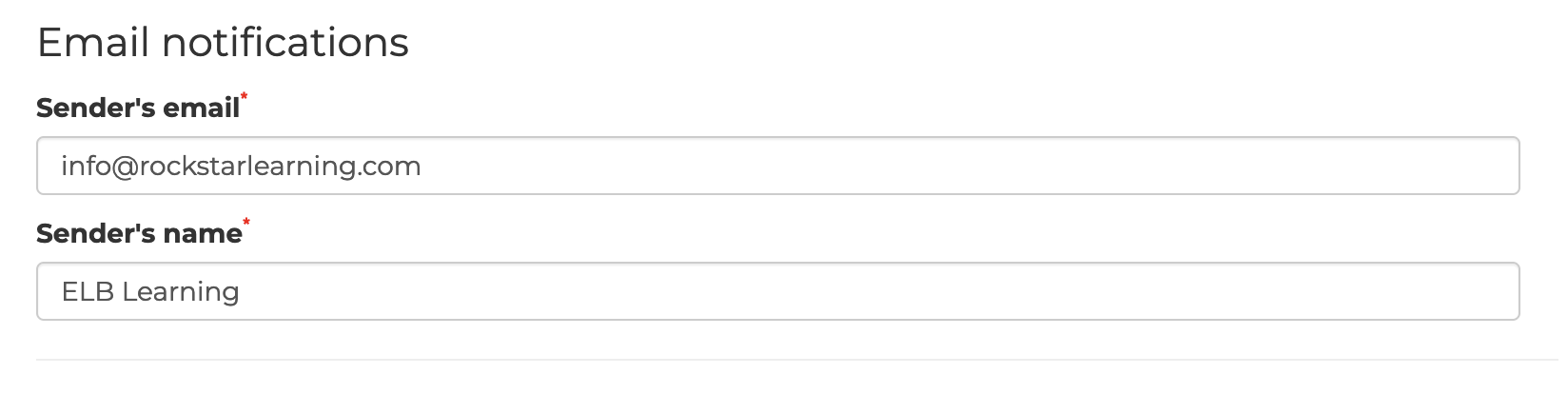Select the Email notifications heading
This screenshot has height=394, width=1568.
point(223,43)
